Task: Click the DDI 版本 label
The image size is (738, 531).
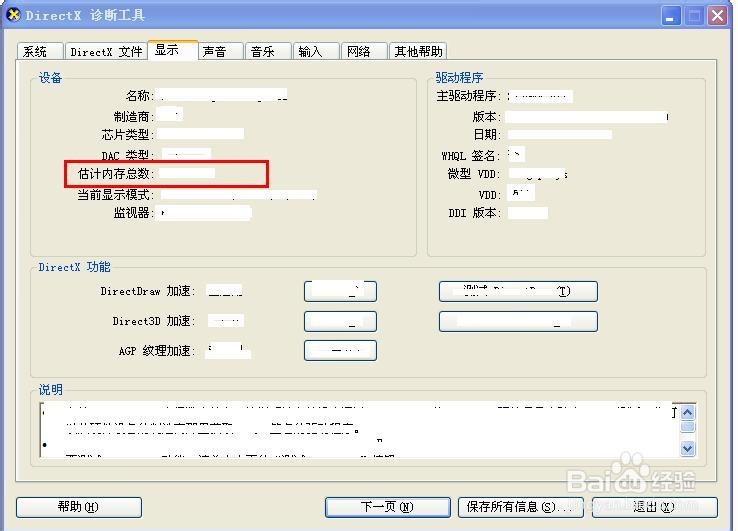Action: (474, 213)
